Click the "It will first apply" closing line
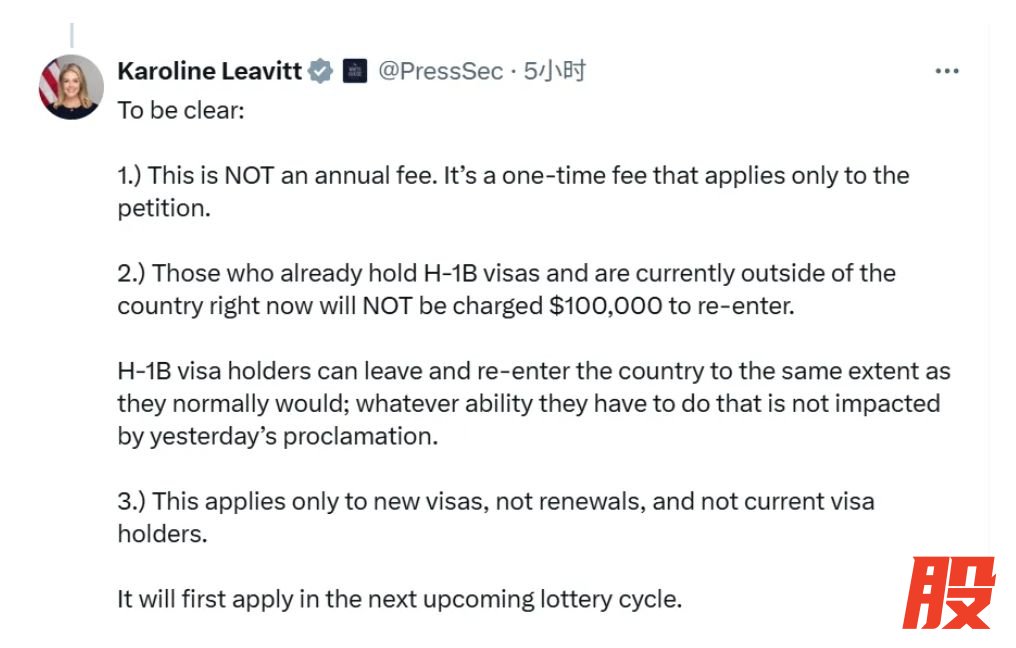 (399, 600)
